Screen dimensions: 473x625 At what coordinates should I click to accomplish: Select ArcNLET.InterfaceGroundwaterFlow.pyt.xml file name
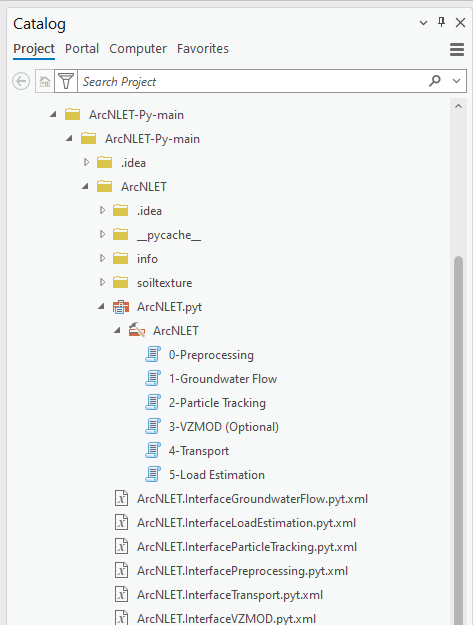click(x=252, y=499)
